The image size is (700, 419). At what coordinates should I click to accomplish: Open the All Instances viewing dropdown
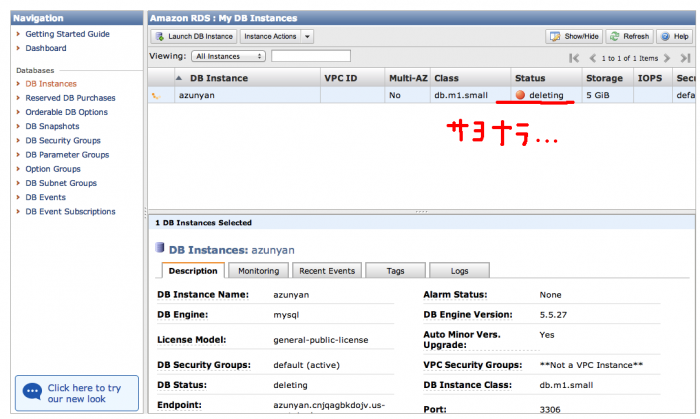[x=229, y=56]
